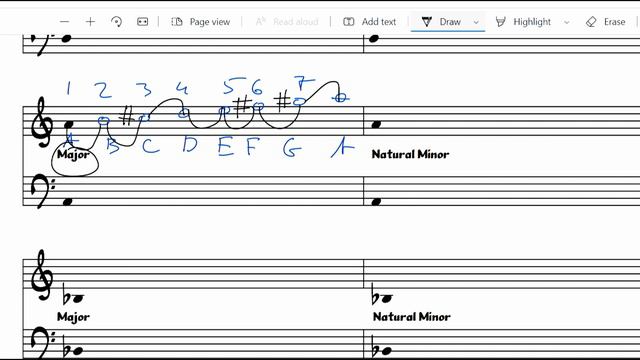Activate the Draw tool
This screenshot has height=360, width=640.
[442, 22]
